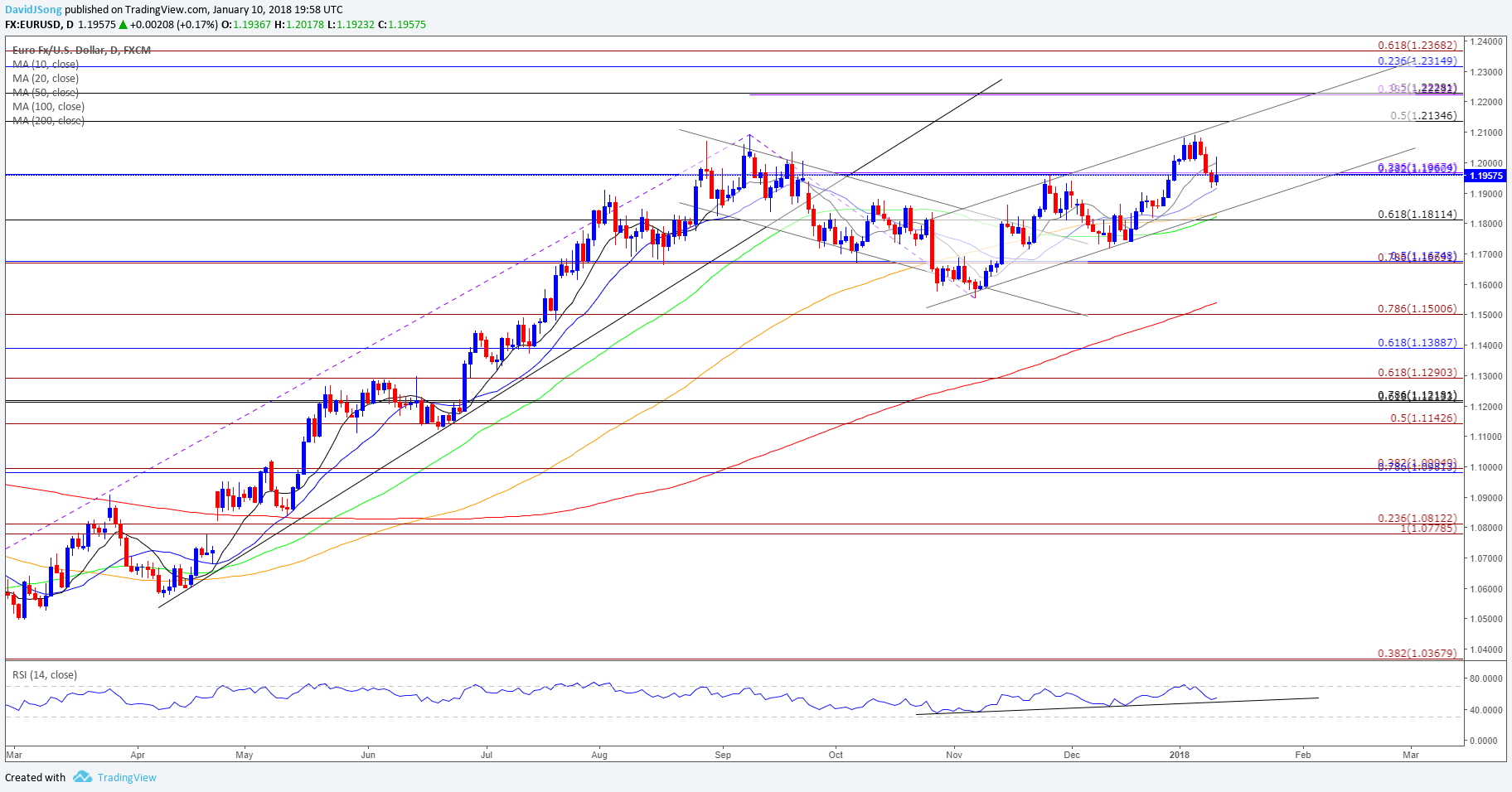
Task: Click the 1.21000 price axis tick
Action: 1487,133
